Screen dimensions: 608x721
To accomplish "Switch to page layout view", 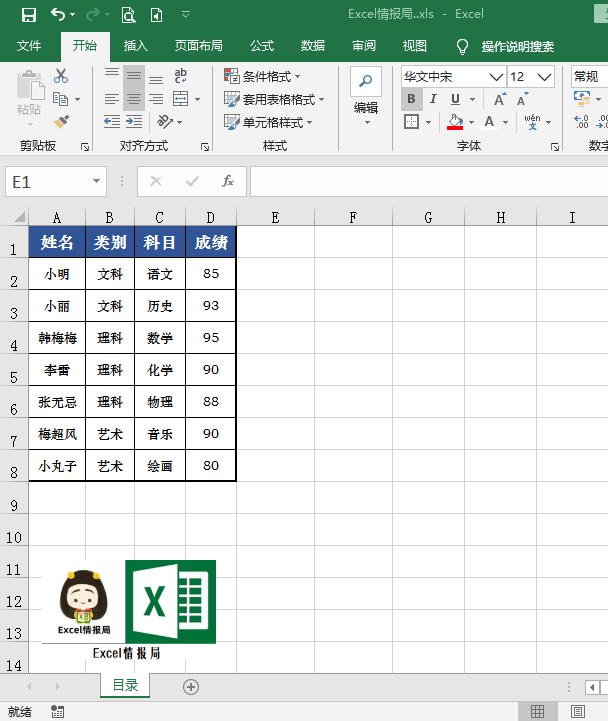I will click(578, 711).
